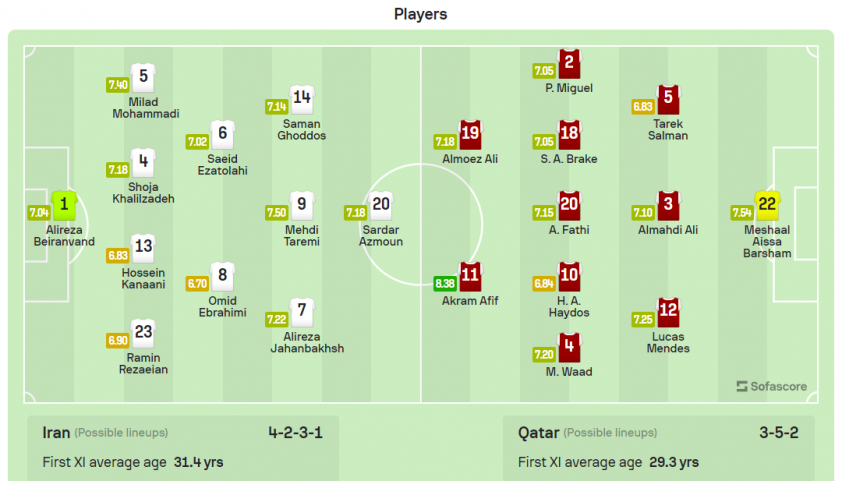842x481 pixels.
Task: Open Lucas Mendes' number 12 jersey
Action: pyautogui.click(x=668, y=311)
